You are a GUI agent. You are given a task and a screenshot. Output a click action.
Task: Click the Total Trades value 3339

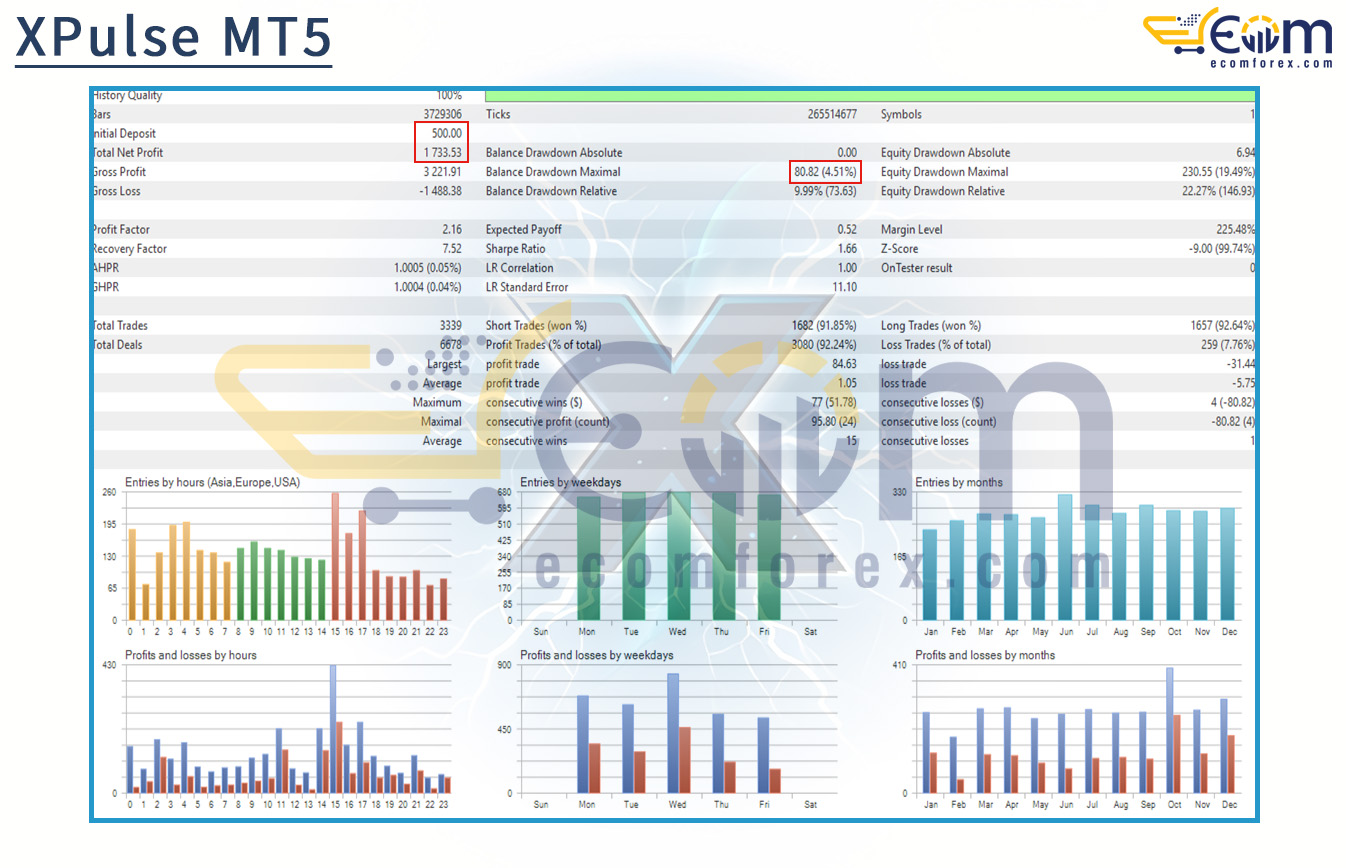449,326
